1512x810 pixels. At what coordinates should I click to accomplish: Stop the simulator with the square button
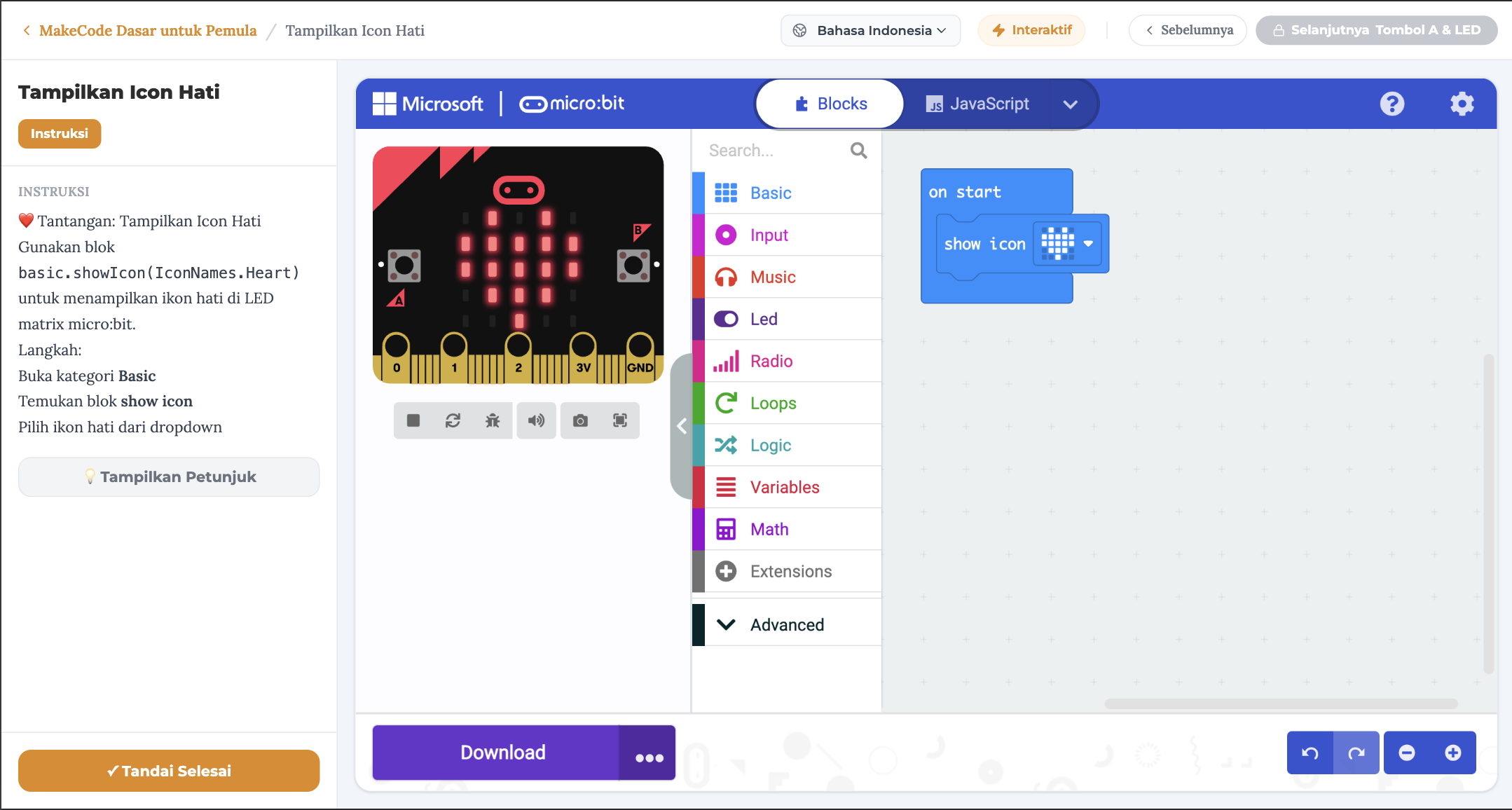[413, 420]
